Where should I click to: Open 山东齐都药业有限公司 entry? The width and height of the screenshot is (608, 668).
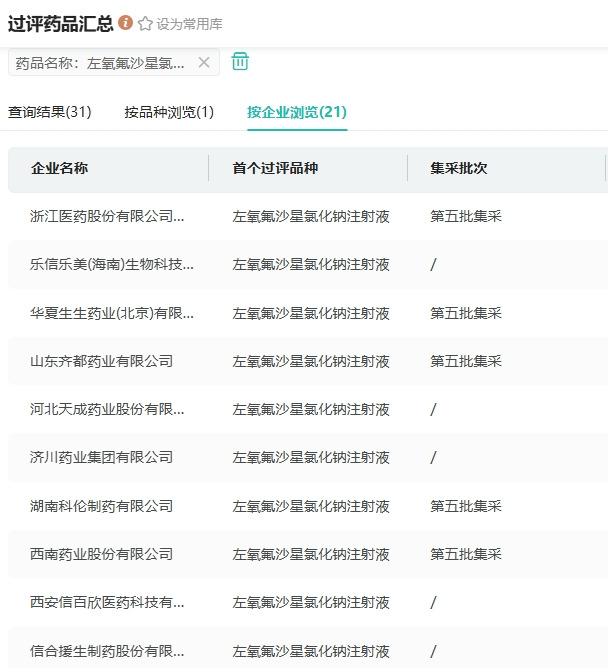click(102, 361)
